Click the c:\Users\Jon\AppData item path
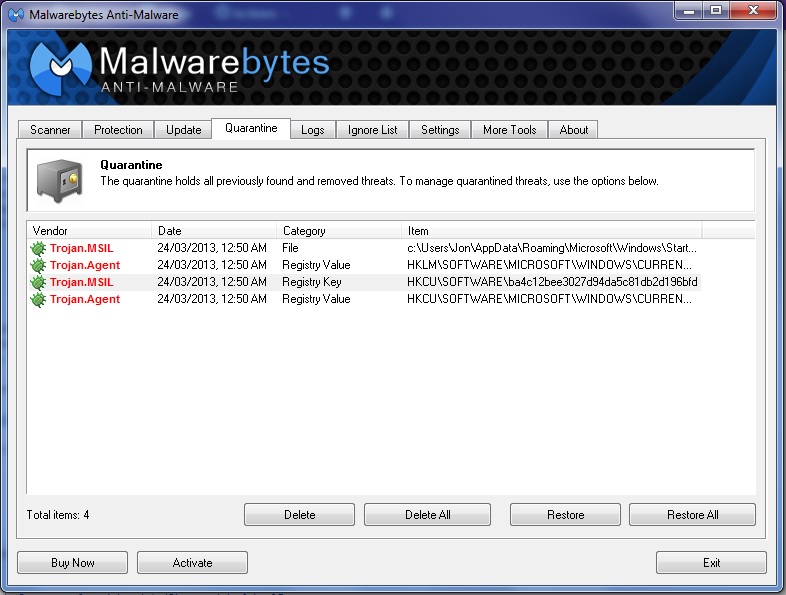 tap(552, 248)
